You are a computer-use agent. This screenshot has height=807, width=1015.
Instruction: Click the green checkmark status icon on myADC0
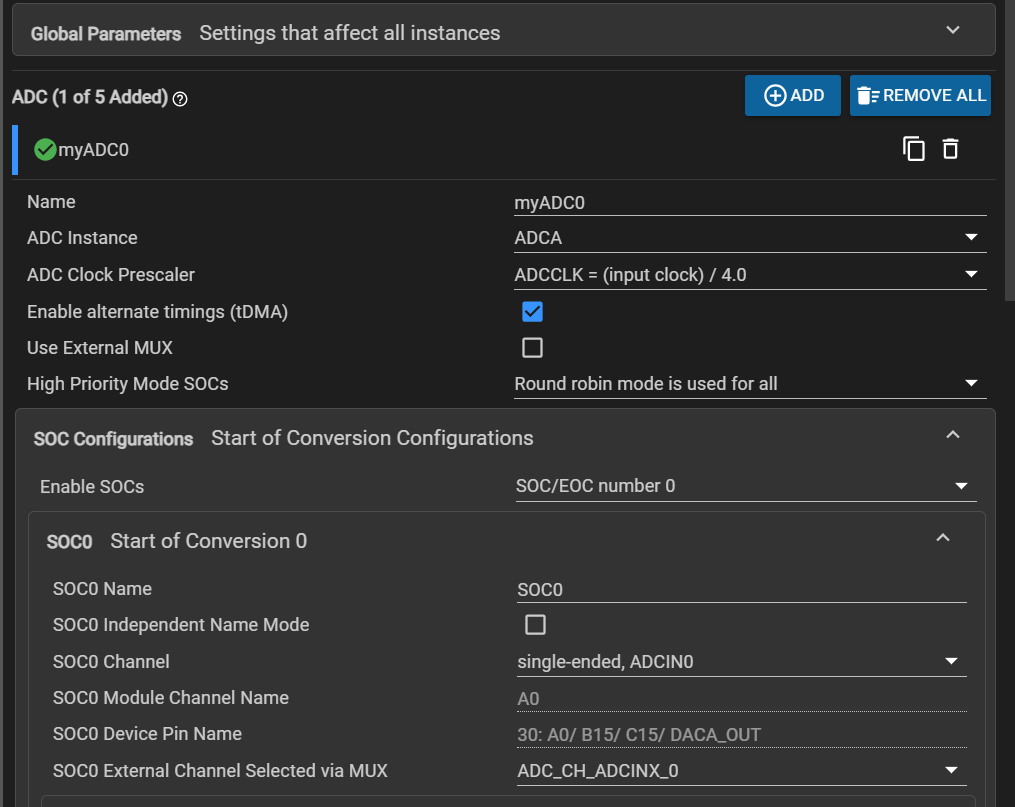[x=45, y=150]
